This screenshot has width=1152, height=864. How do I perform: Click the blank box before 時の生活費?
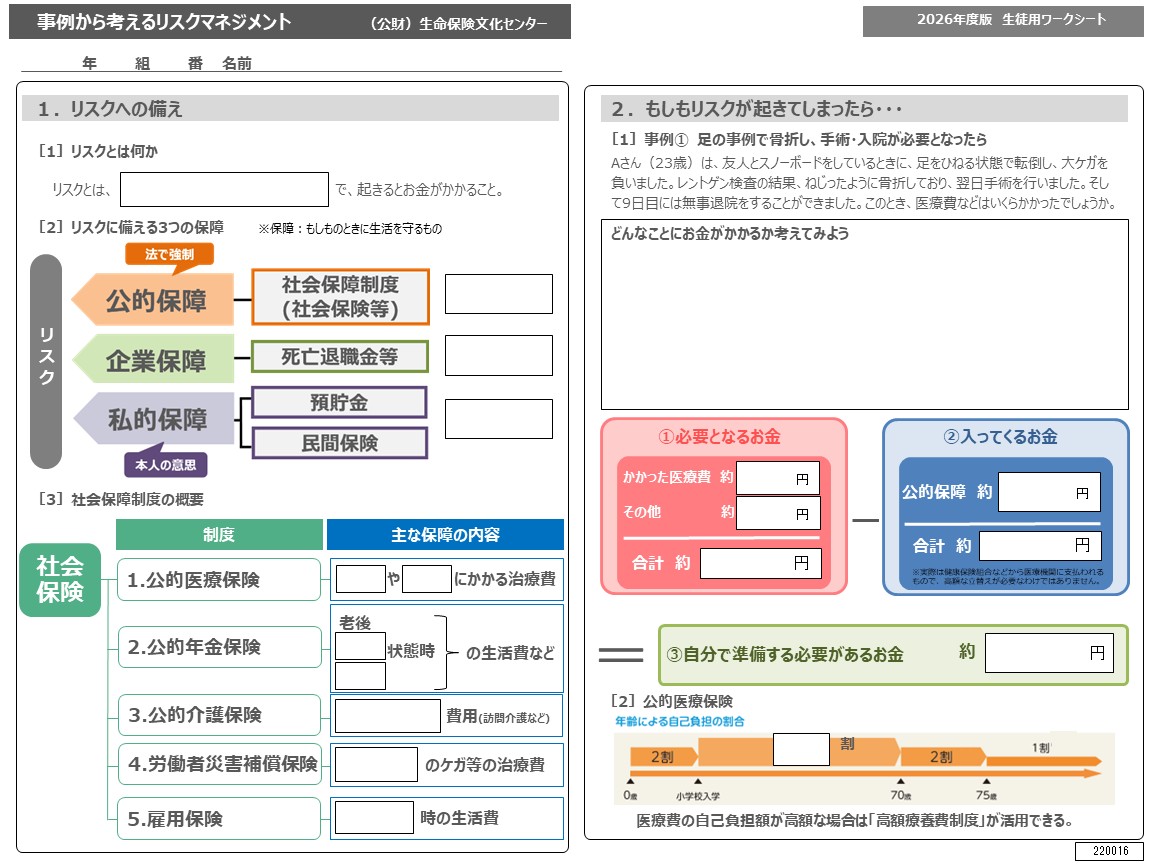point(373,818)
